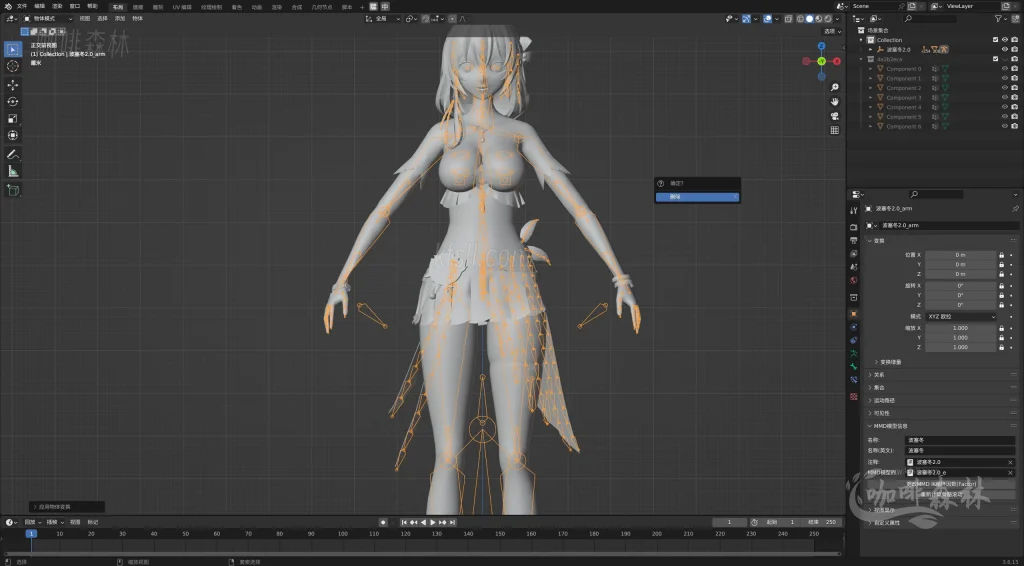
Task: Click the Z axis on navigation gizmo
Action: pos(822,46)
